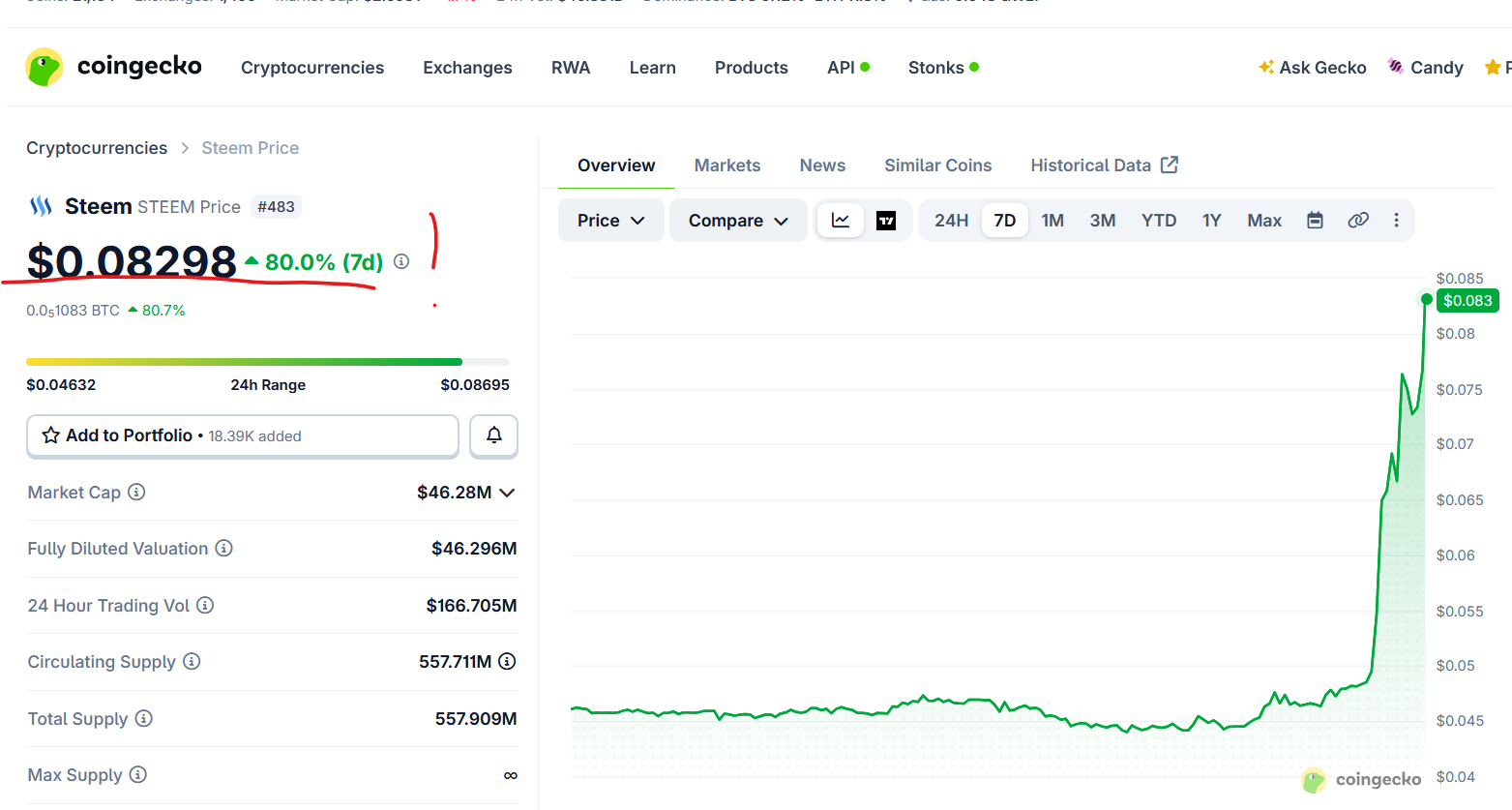Click the $0.083 current price marker

tap(1468, 301)
